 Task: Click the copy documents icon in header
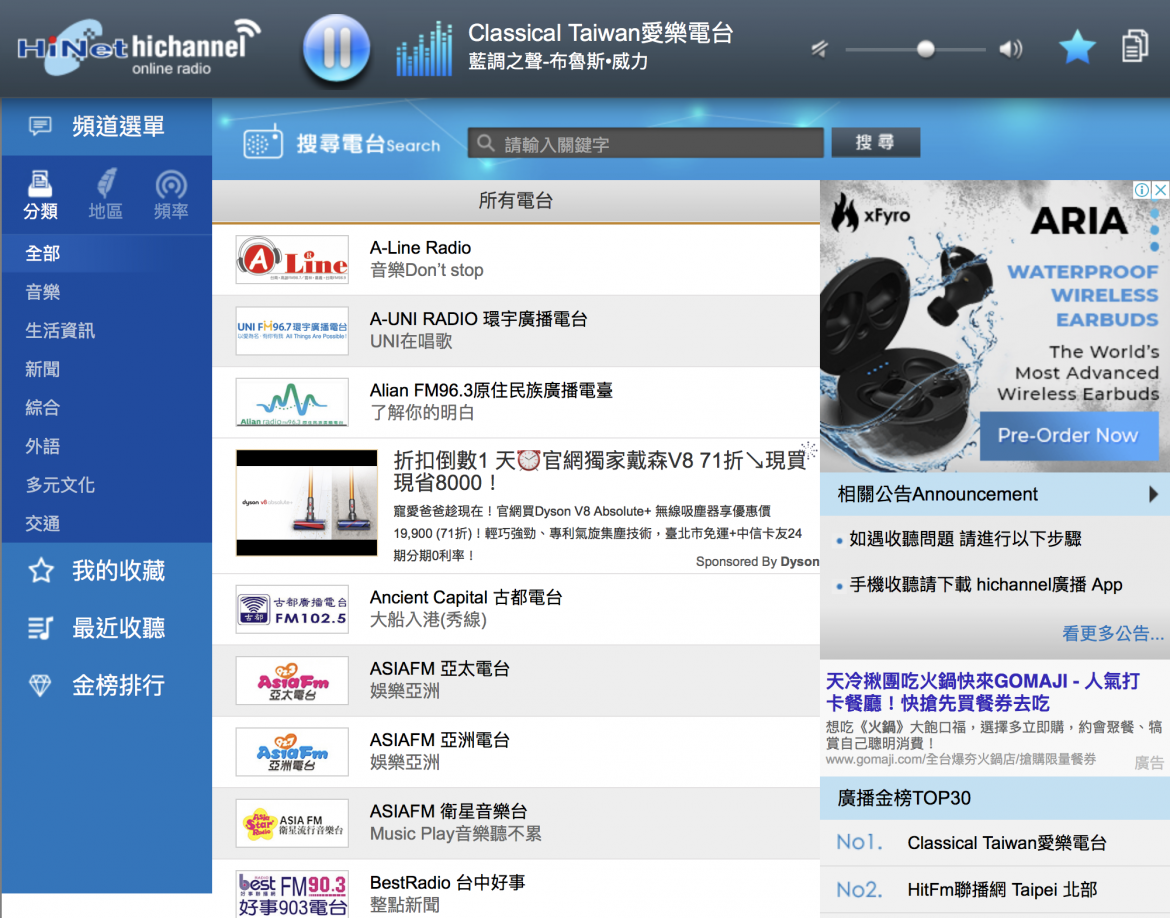[1135, 47]
